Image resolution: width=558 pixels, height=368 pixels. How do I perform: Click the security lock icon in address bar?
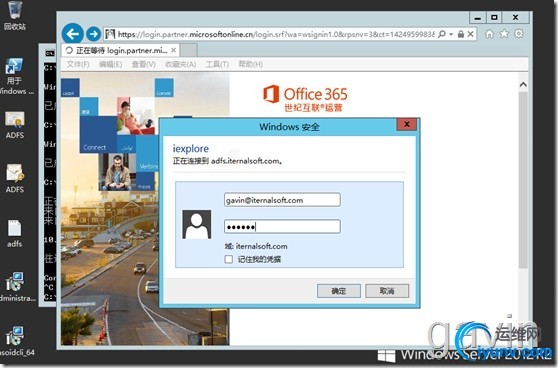click(x=460, y=34)
